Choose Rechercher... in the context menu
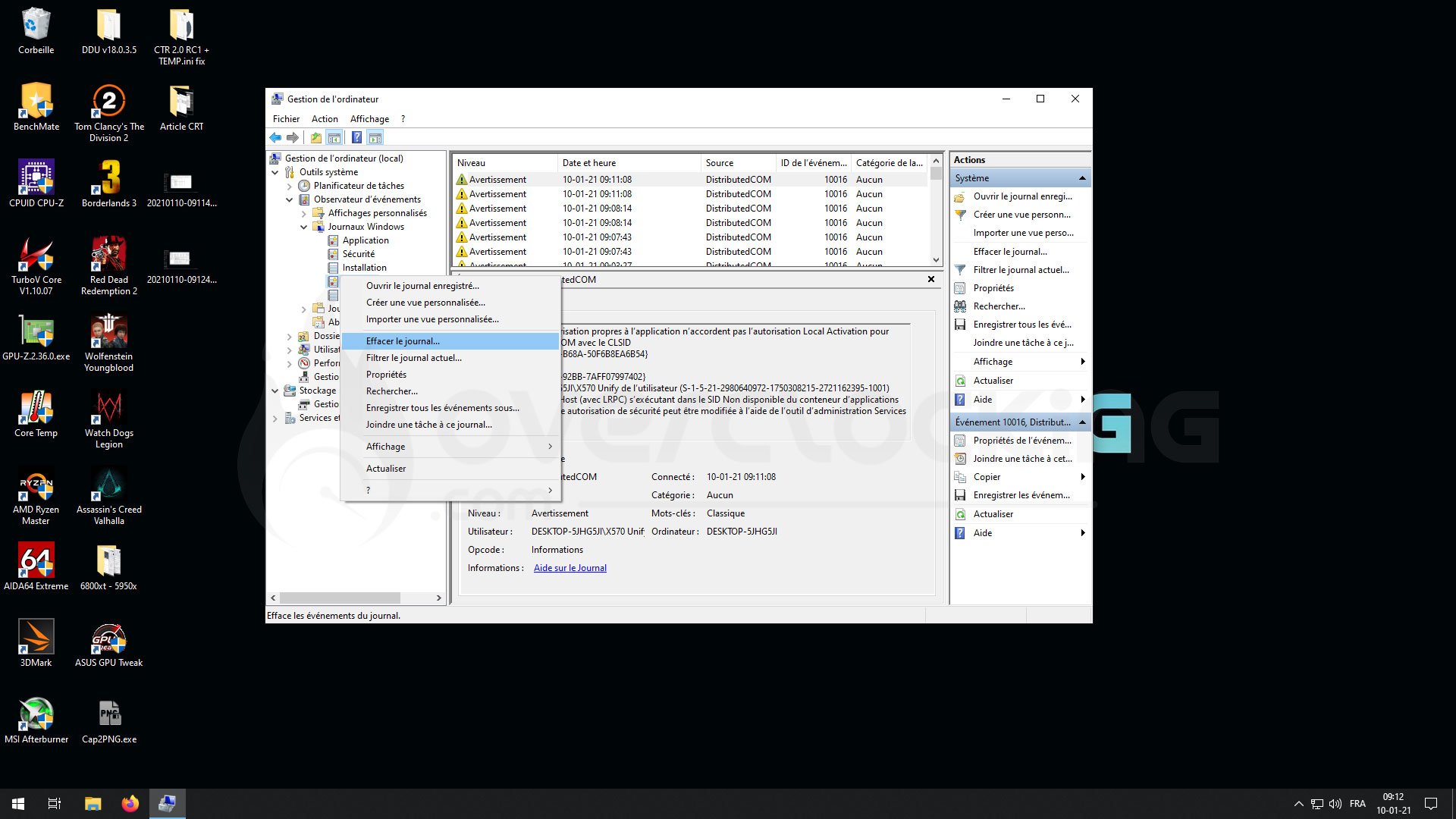This screenshot has width=1456, height=819. (450, 391)
